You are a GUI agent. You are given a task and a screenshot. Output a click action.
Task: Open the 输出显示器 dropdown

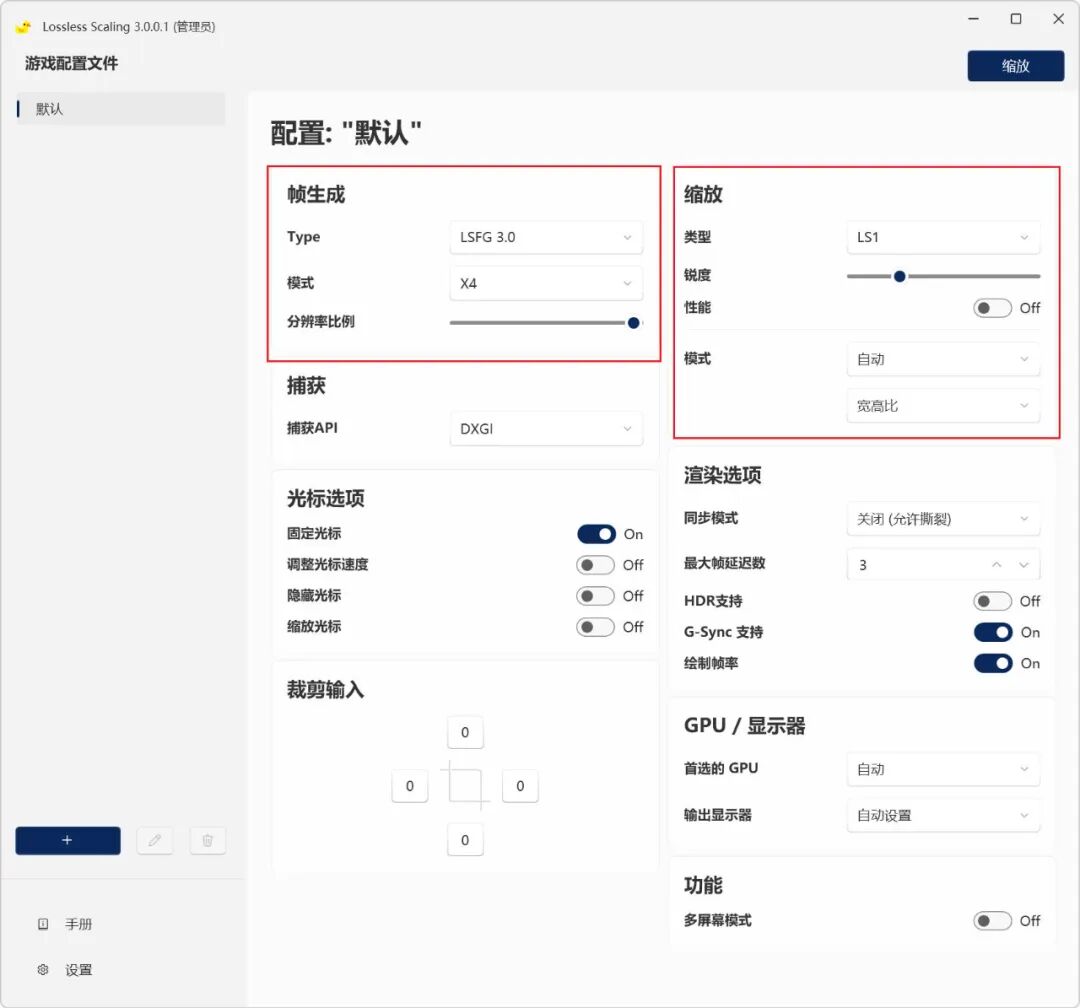point(941,815)
